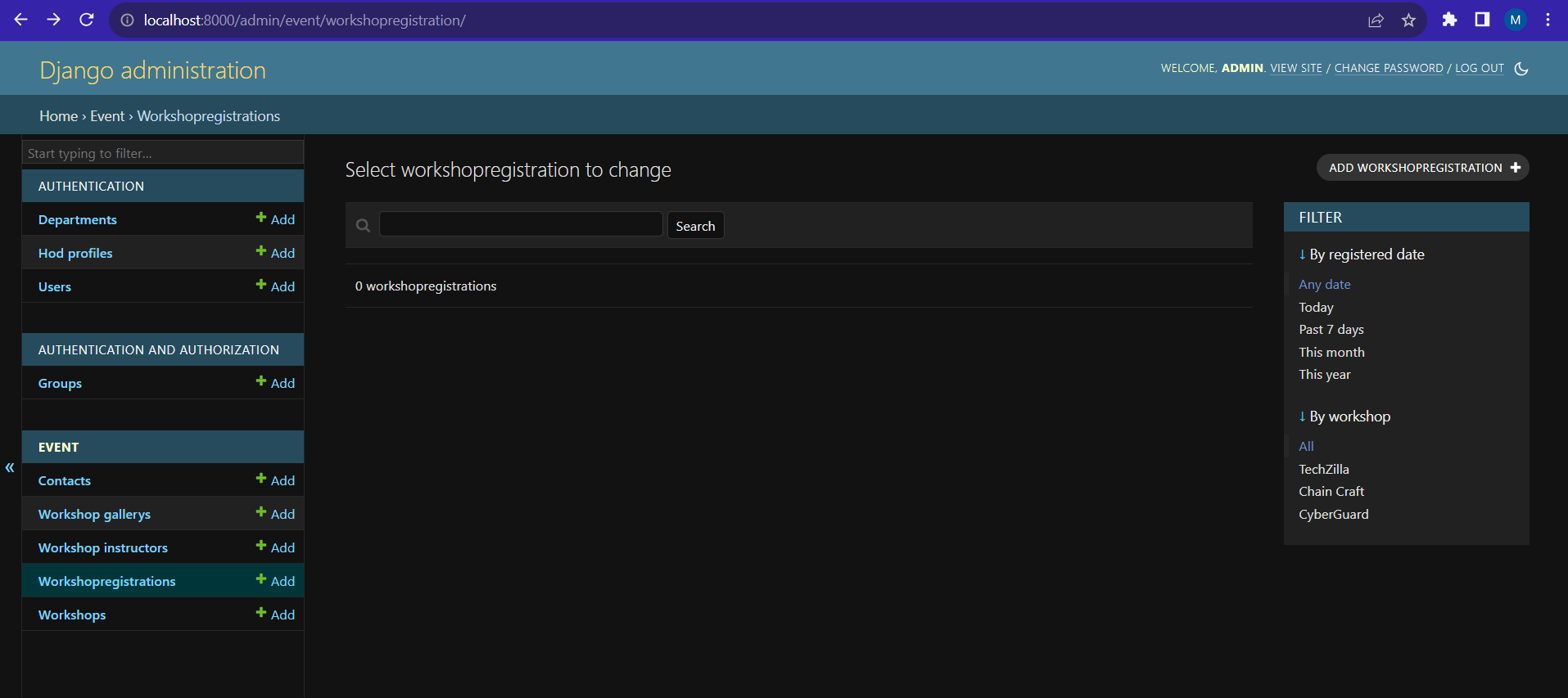The width and height of the screenshot is (1568, 698).
Task: Filter registered date by Past 7 days
Action: tap(1331, 330)
